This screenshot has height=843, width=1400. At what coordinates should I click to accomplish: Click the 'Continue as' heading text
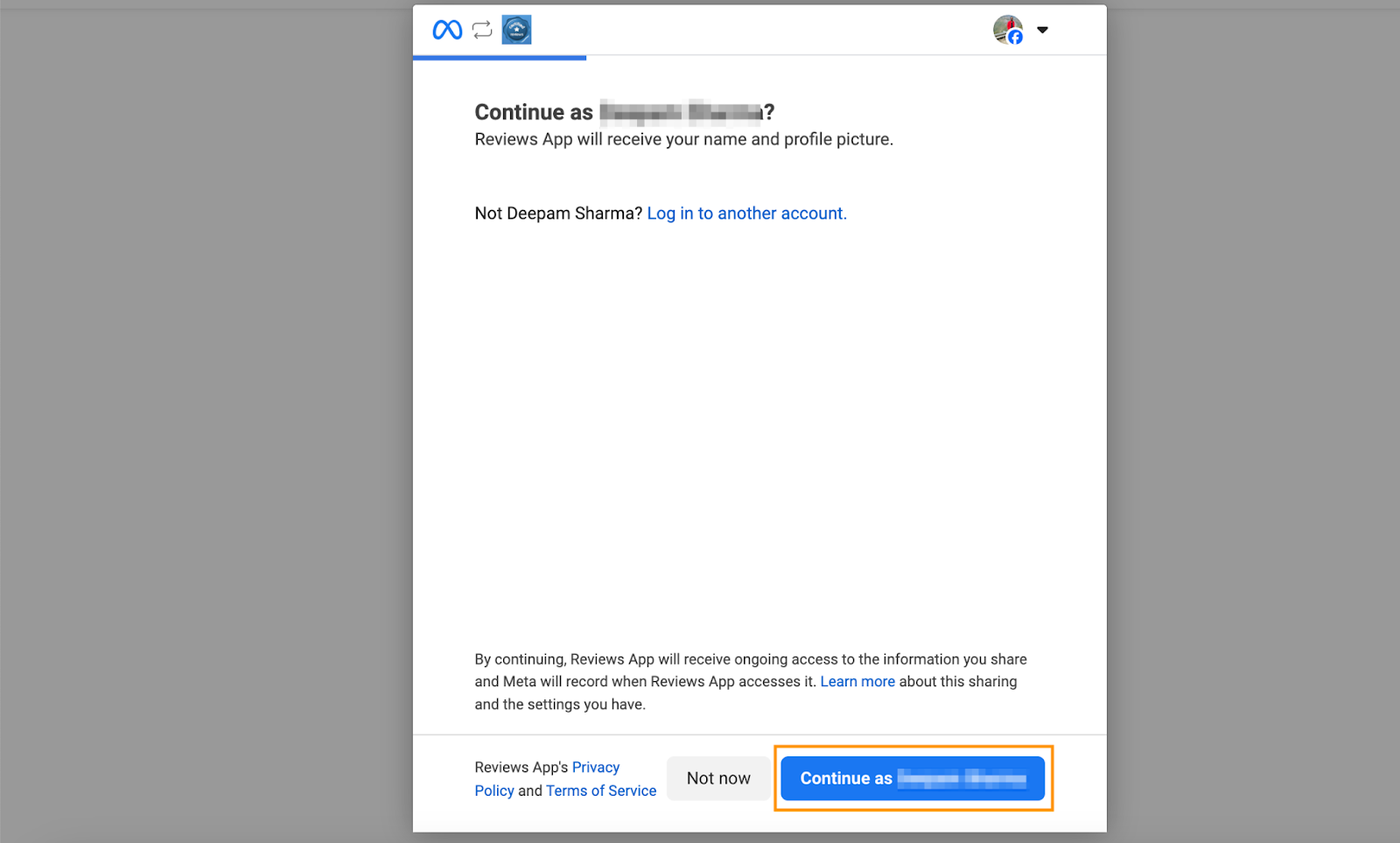pos(624,112)
